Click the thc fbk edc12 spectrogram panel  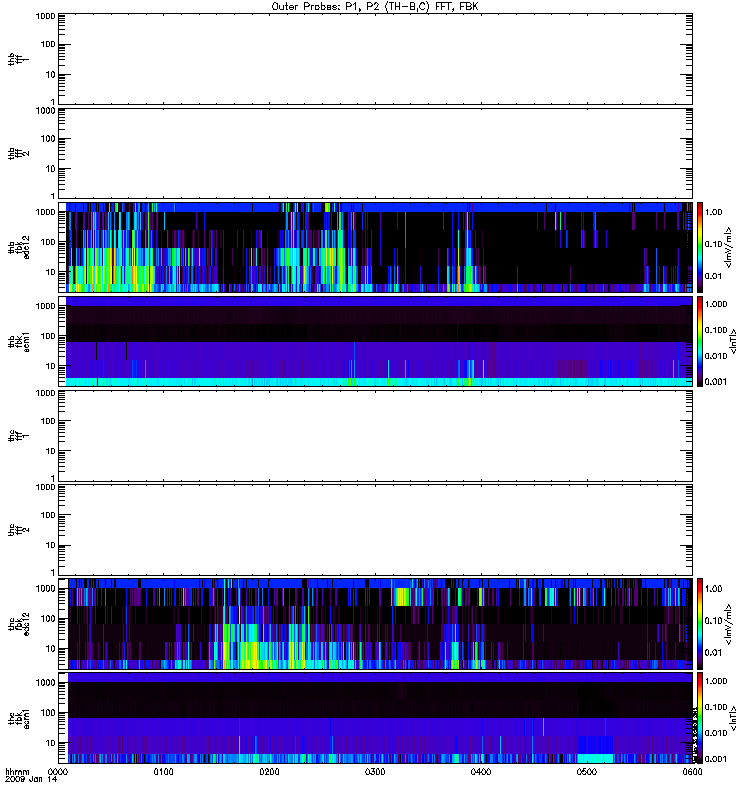pos(376,624)
